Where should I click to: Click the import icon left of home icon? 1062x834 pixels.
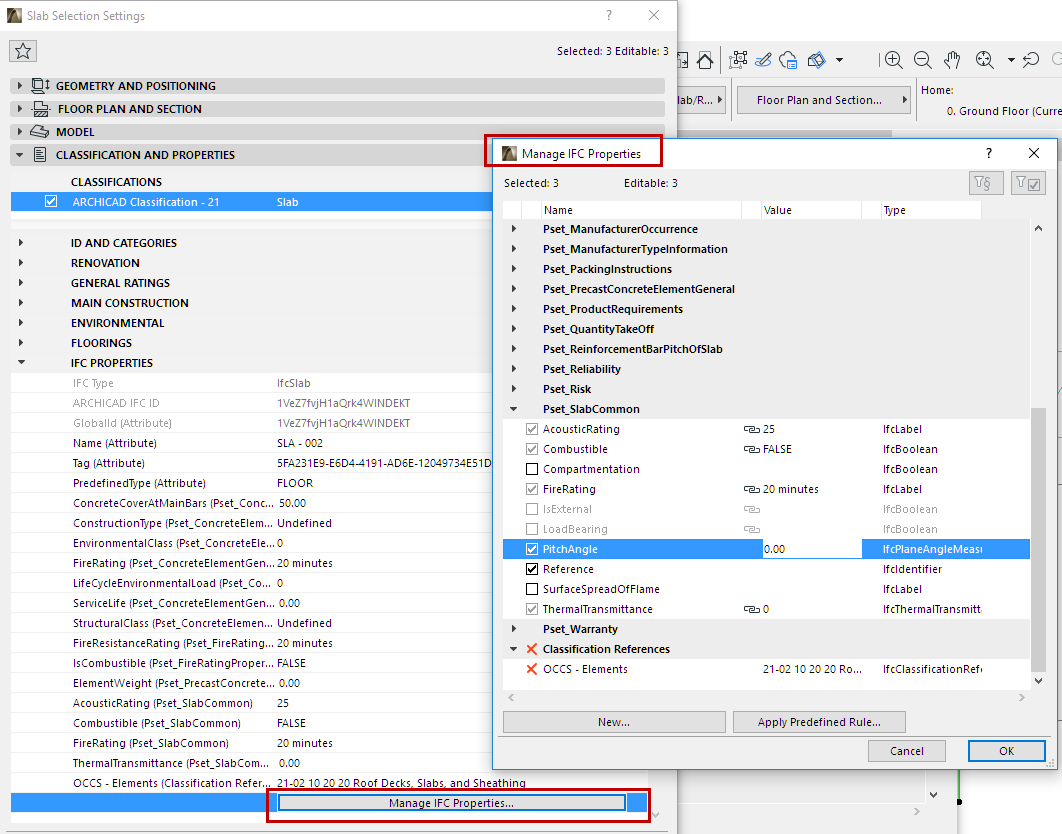pyautogui.click(x=683, y=60)
